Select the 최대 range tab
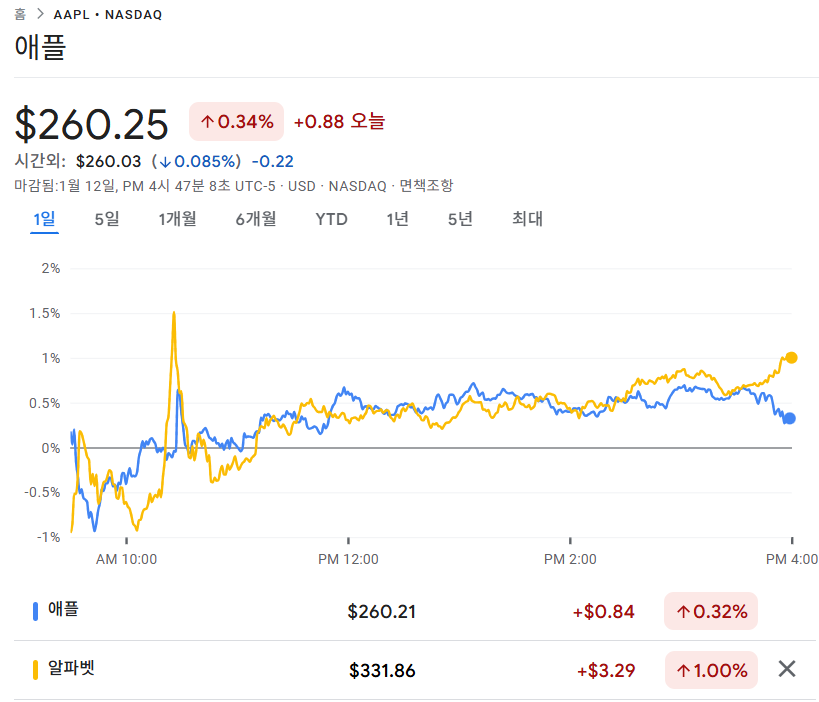 click(x=527, y=219)
